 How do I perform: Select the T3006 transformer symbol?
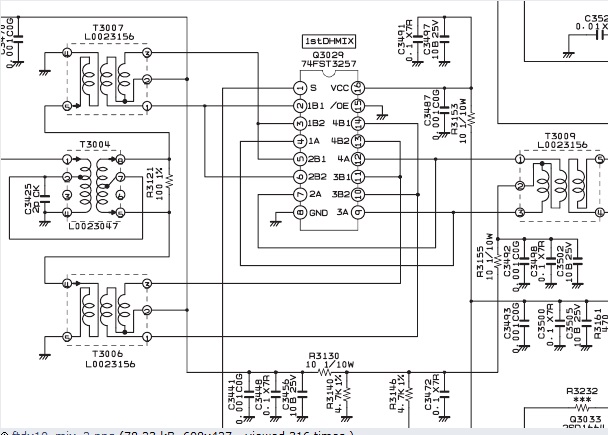(106, 300)
